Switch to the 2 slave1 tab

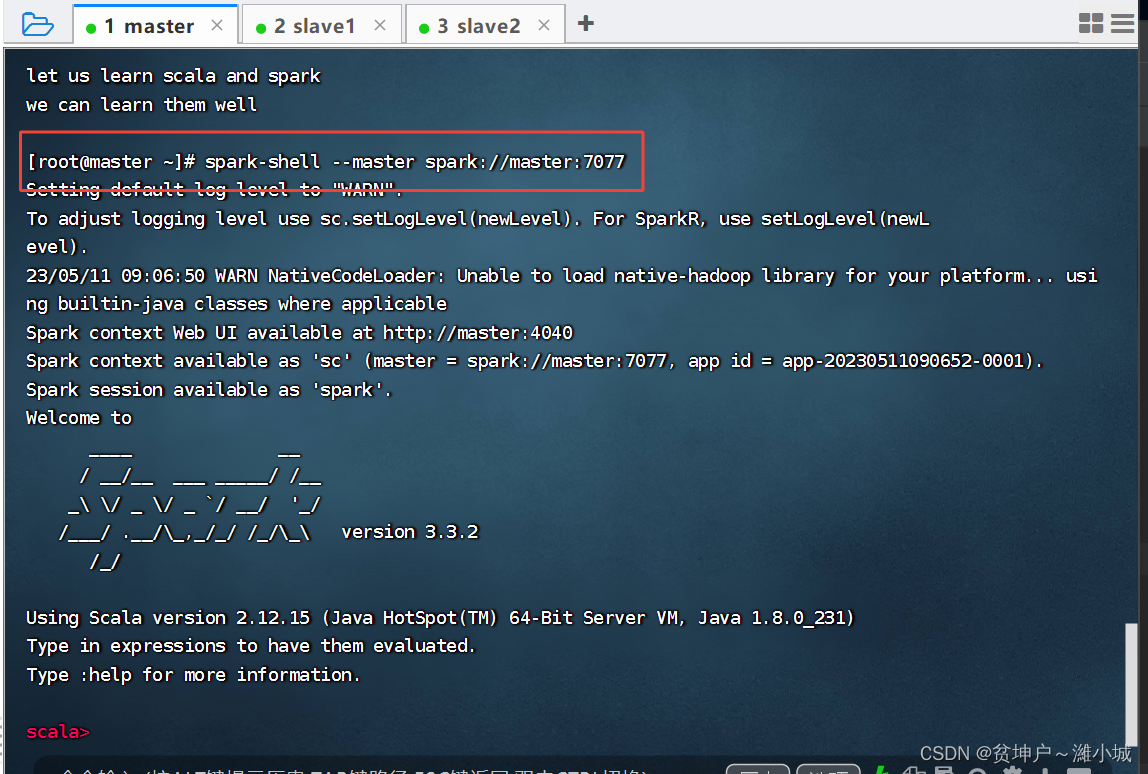[321, 25]
